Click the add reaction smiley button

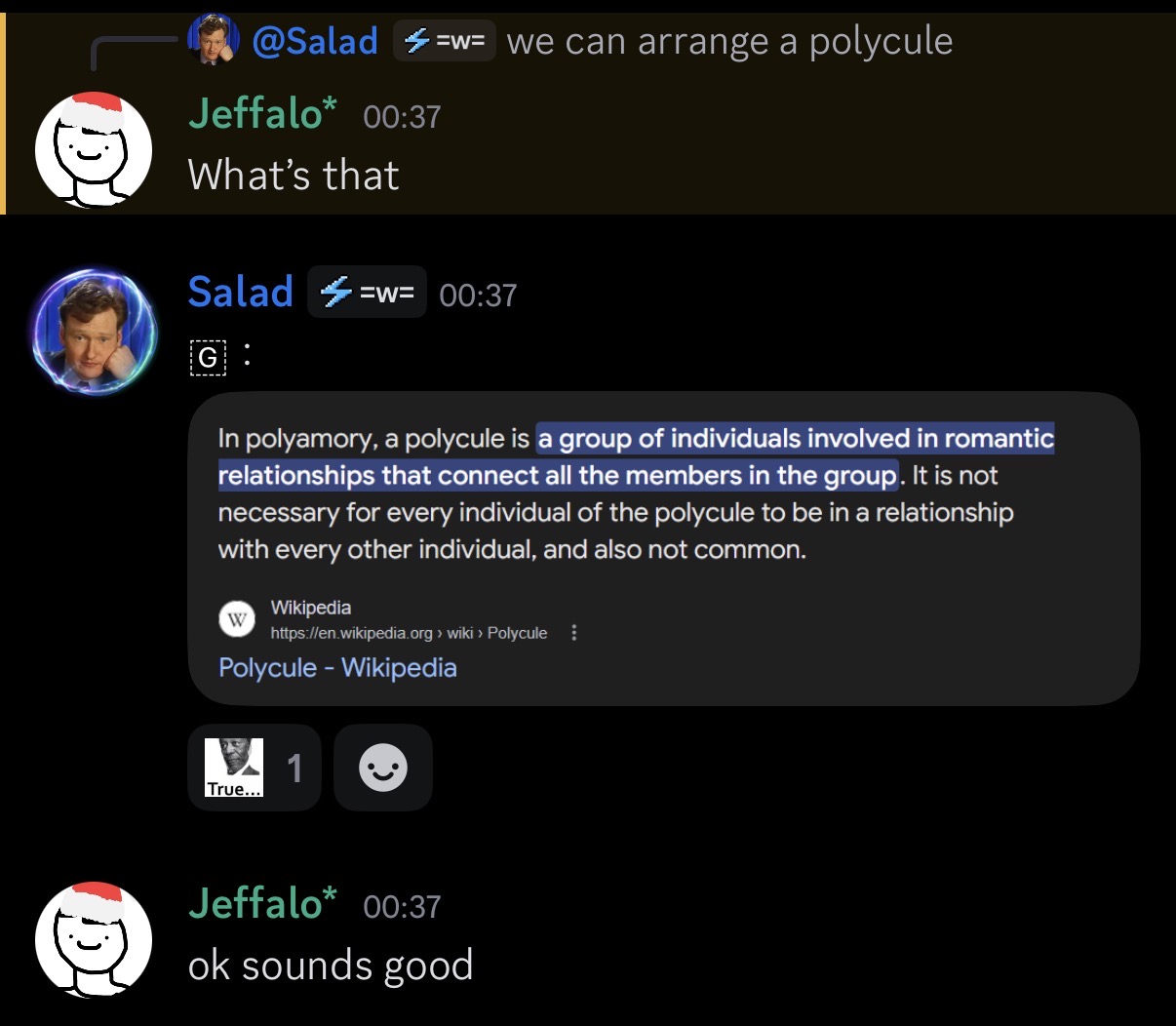[382, 768]
